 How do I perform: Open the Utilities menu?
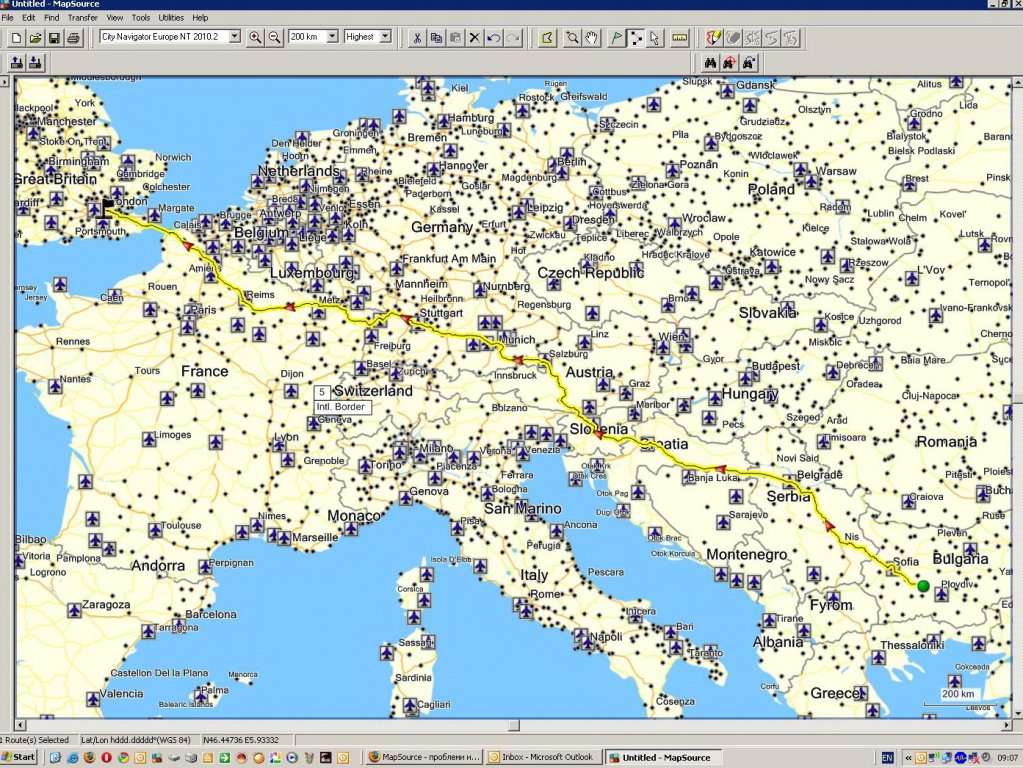click(x=171, y=18)
